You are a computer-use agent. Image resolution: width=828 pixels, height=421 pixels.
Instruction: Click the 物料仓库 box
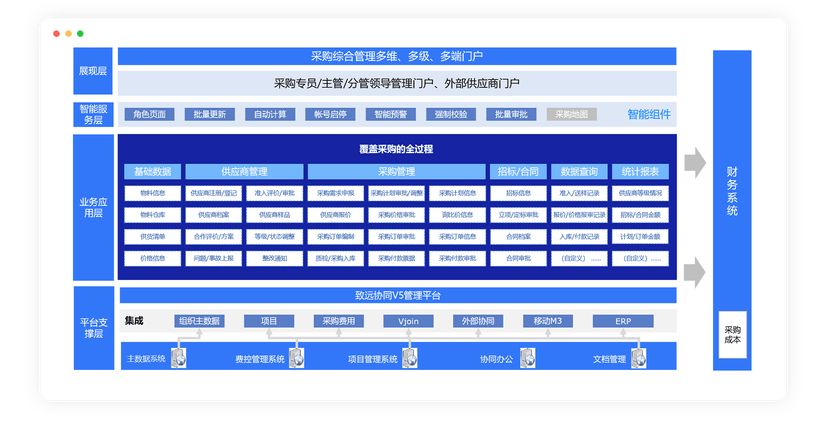click(x=153, y=215)
